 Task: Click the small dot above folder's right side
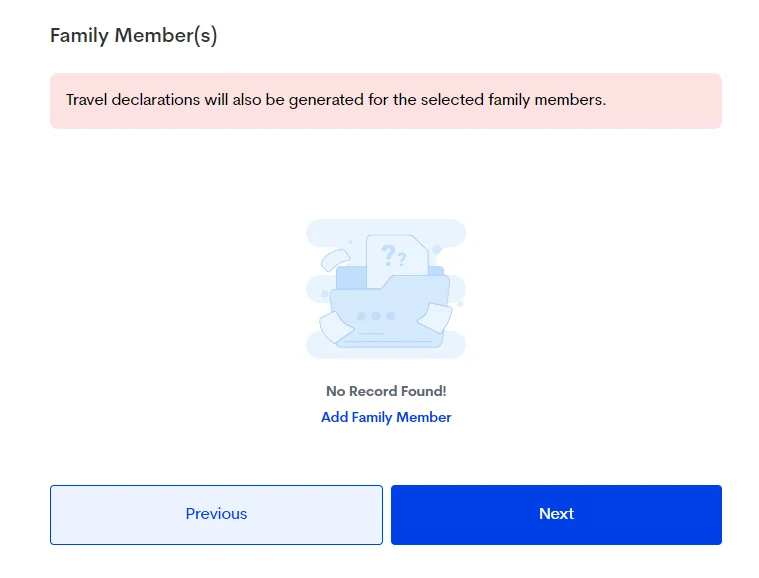click(x=437, y=249)
